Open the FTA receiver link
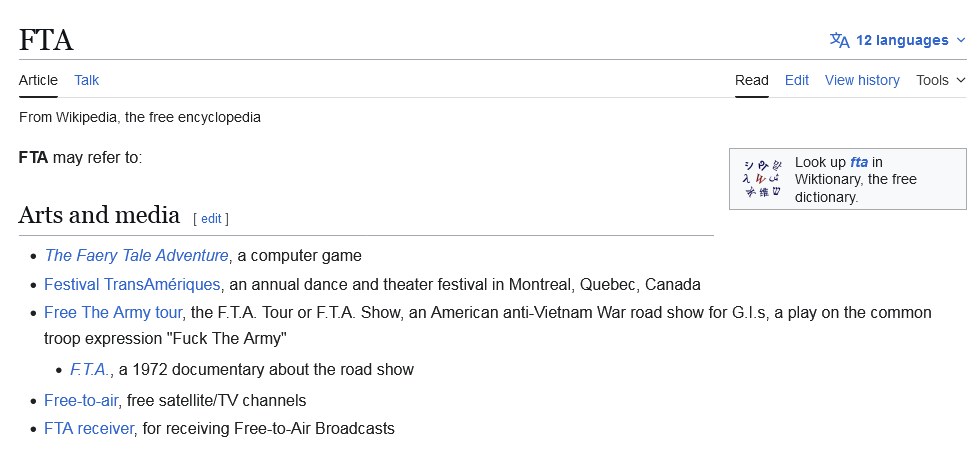Image resolution: width=980 pixels, height=450 pixels. [x=89, y=428]
